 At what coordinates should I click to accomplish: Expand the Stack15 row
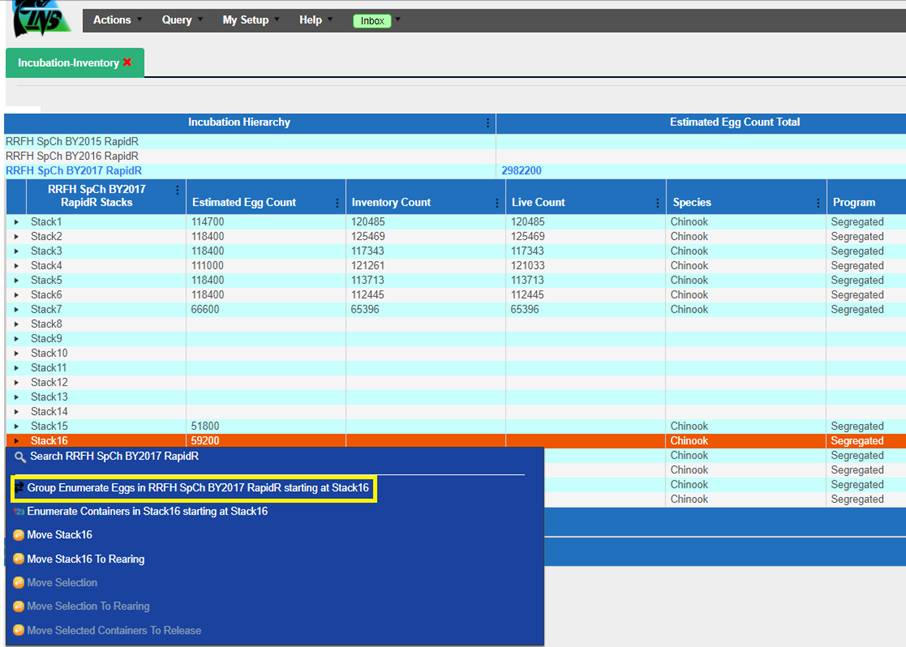[16, 427]
